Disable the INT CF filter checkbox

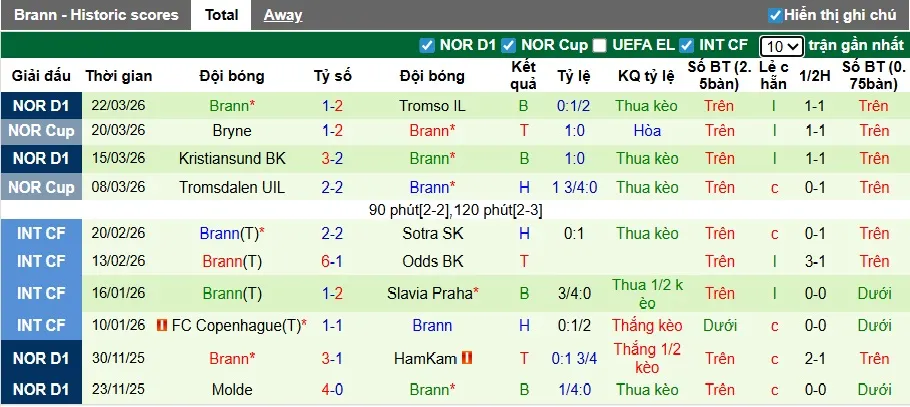[686, 45]
